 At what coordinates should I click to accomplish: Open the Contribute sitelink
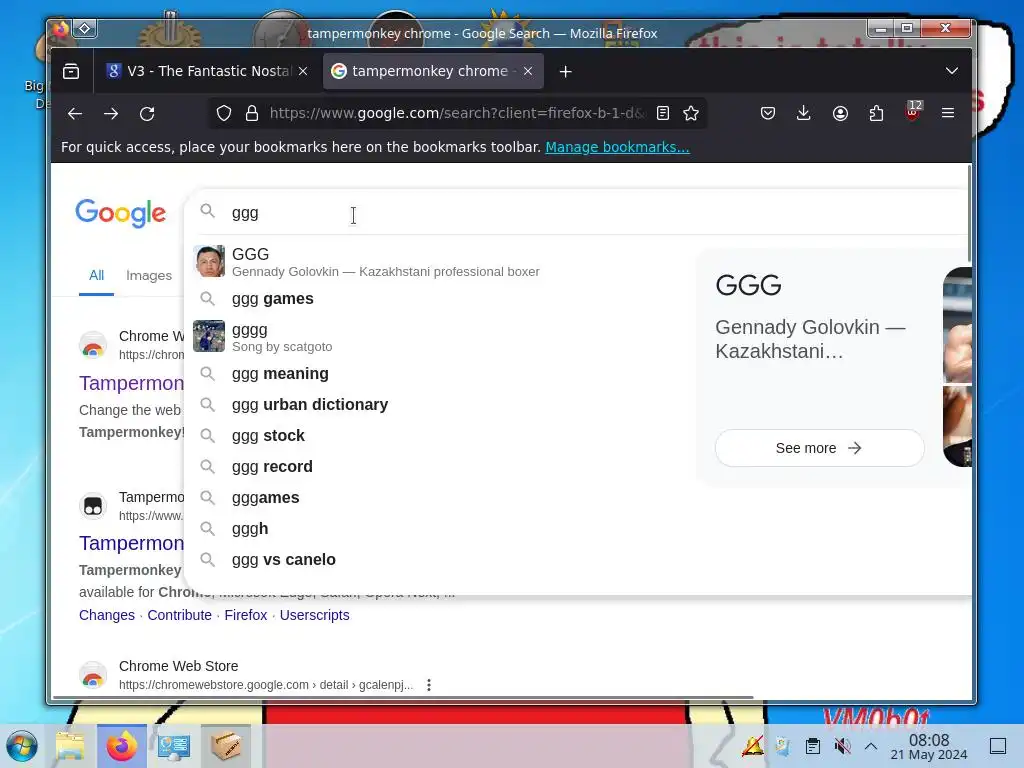point(180,615)
